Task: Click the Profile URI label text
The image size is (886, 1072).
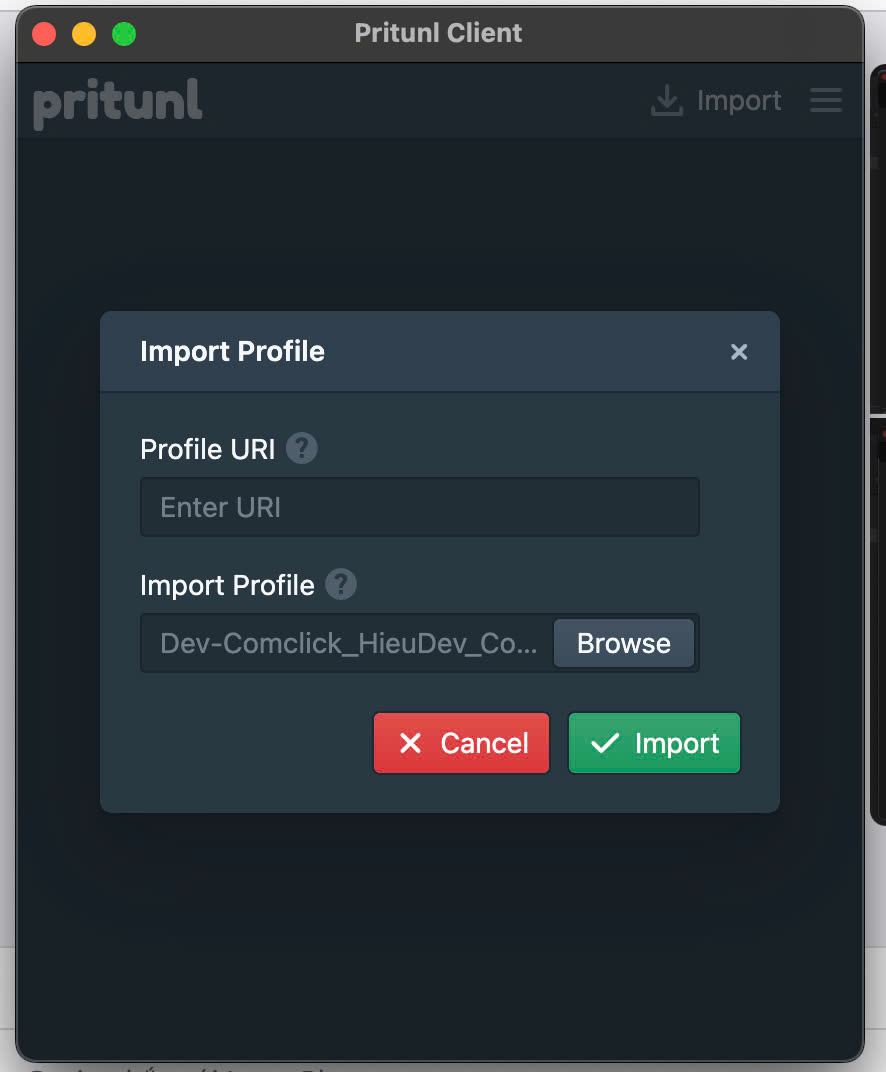Action: tap(208, 449)
